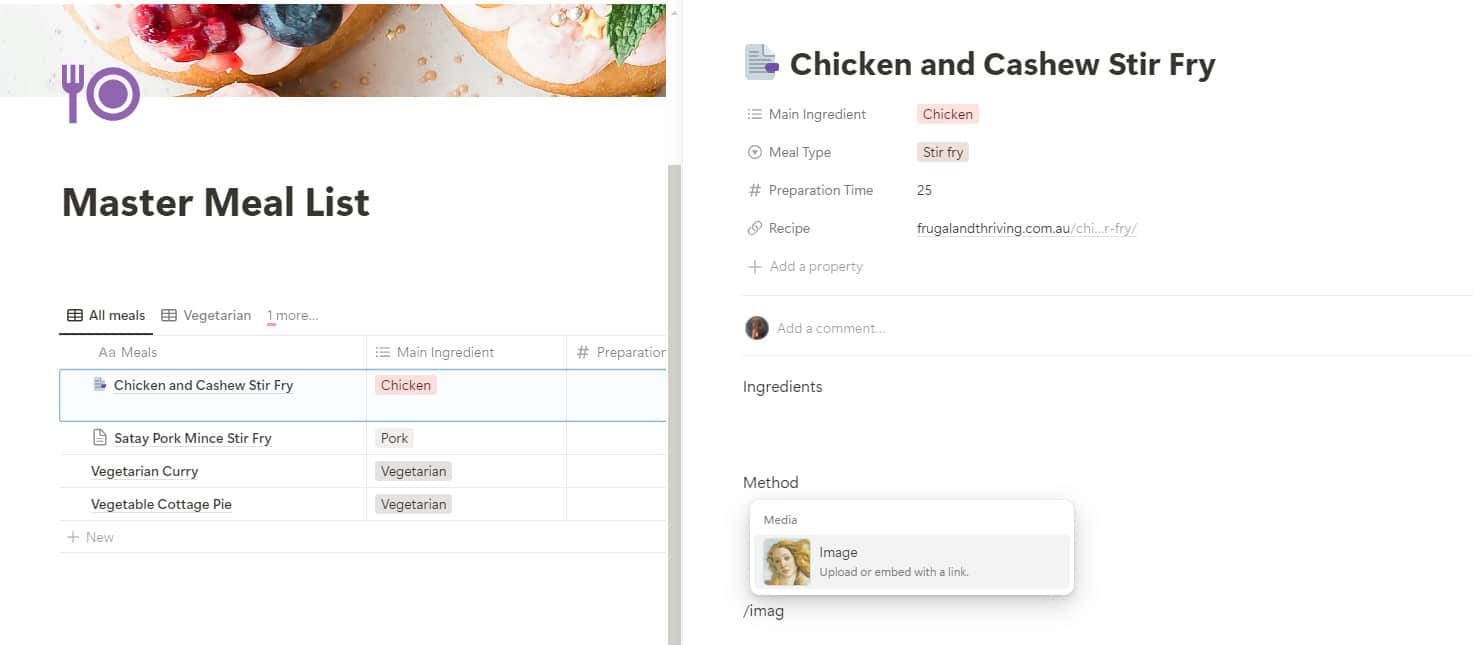Click the Add a comment field
The height and width of the screenshot is (645, 1473).
831,328
